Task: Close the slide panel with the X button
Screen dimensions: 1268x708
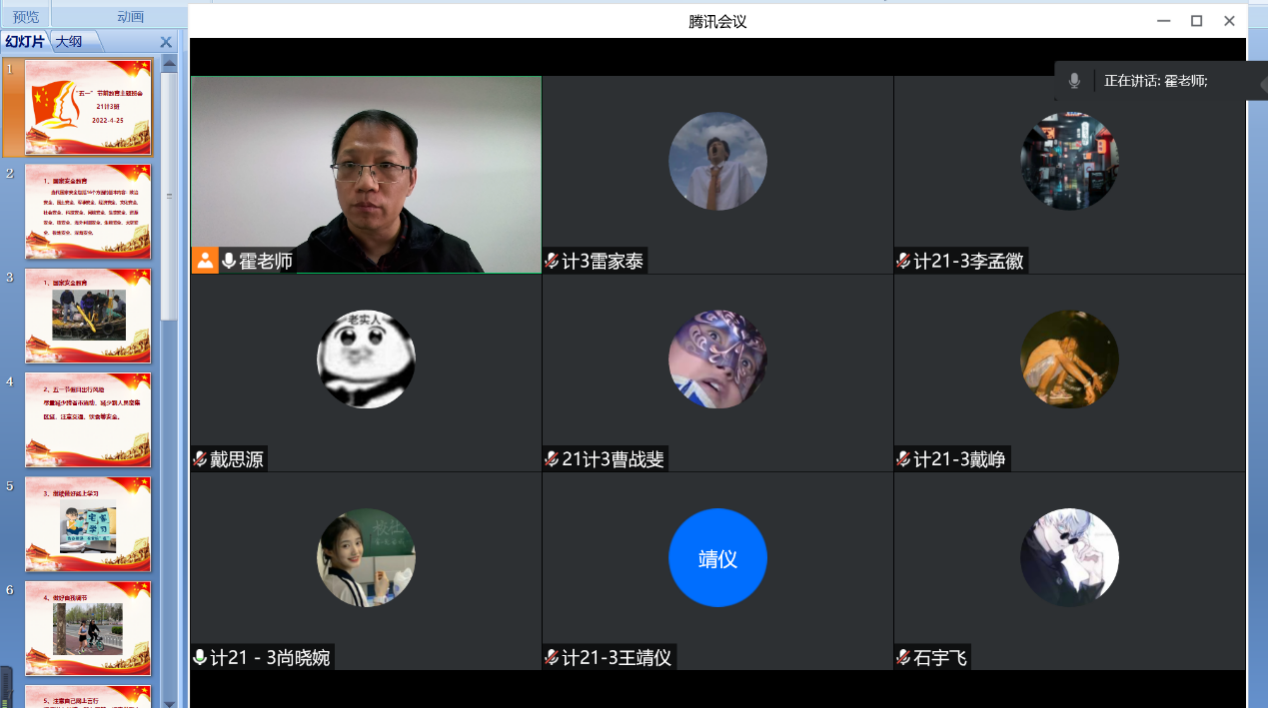Action: click(166, 42)
